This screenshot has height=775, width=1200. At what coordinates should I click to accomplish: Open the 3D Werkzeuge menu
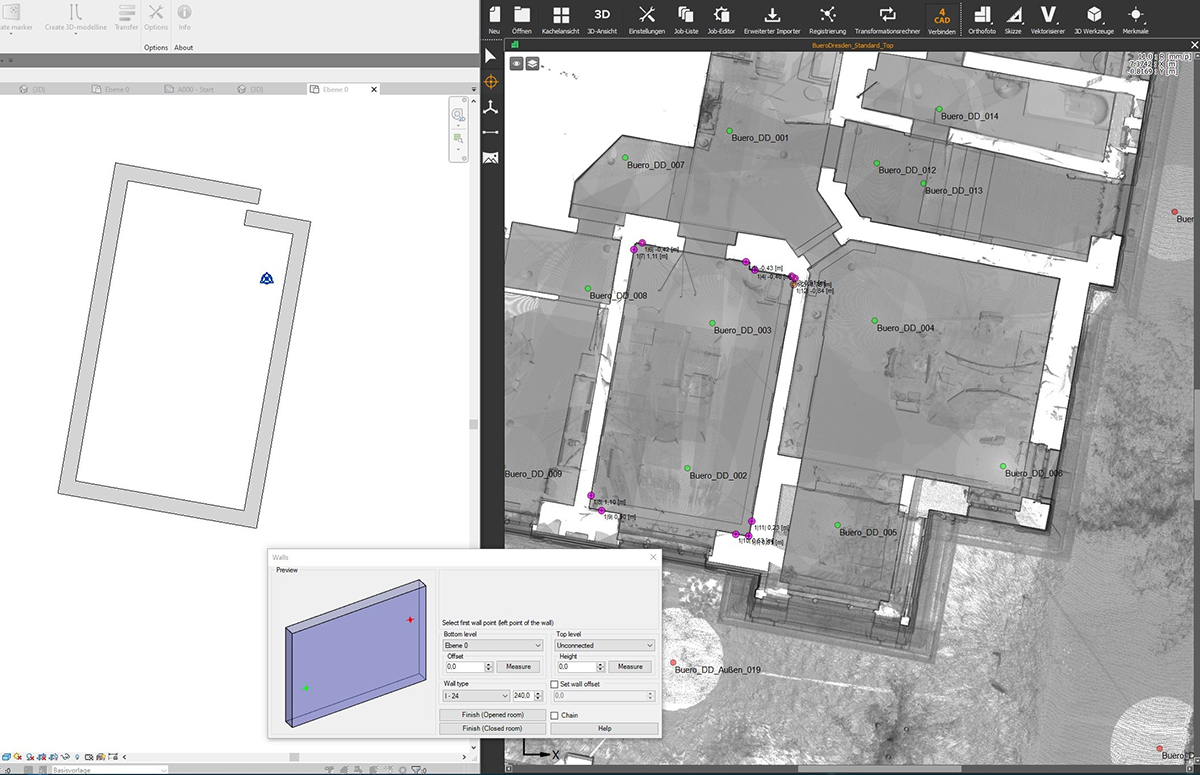[1094, 17]
